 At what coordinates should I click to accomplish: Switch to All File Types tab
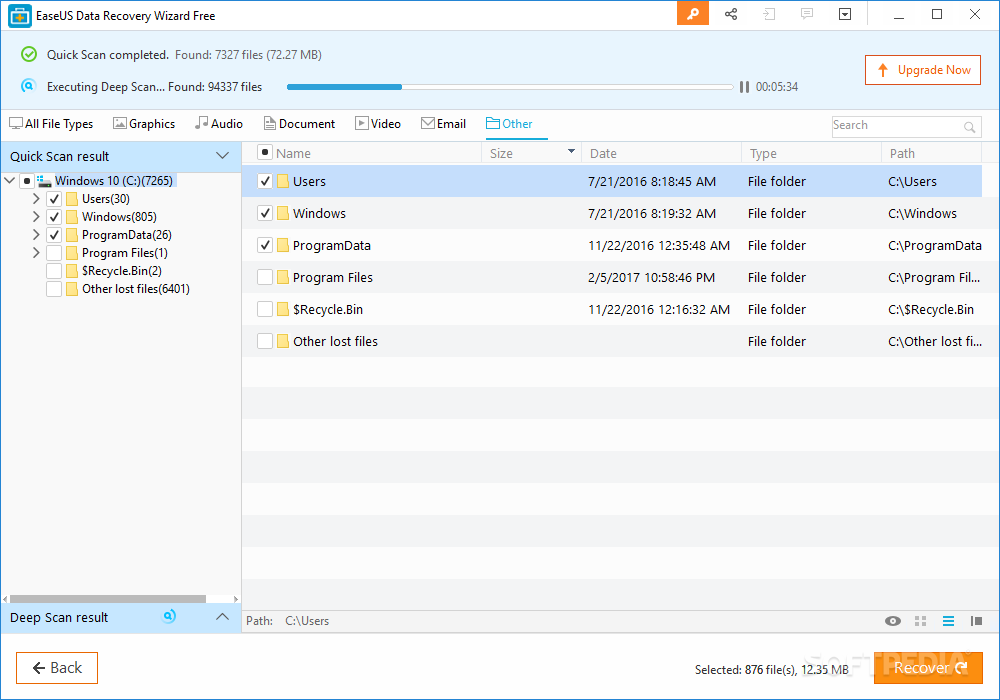51,124
